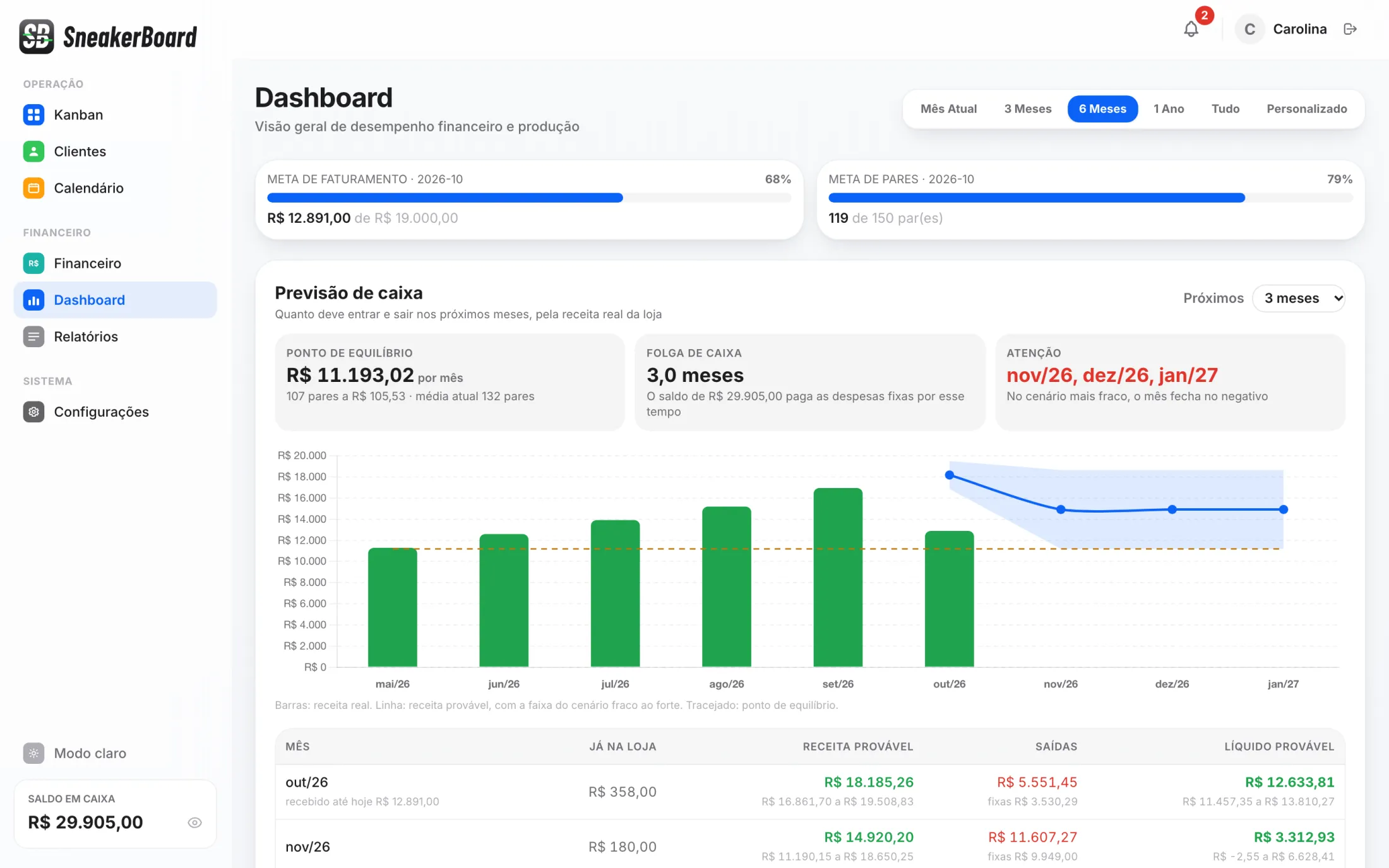Click the green Clientes icon
The image size is (1389, 868).
[33, 152]
